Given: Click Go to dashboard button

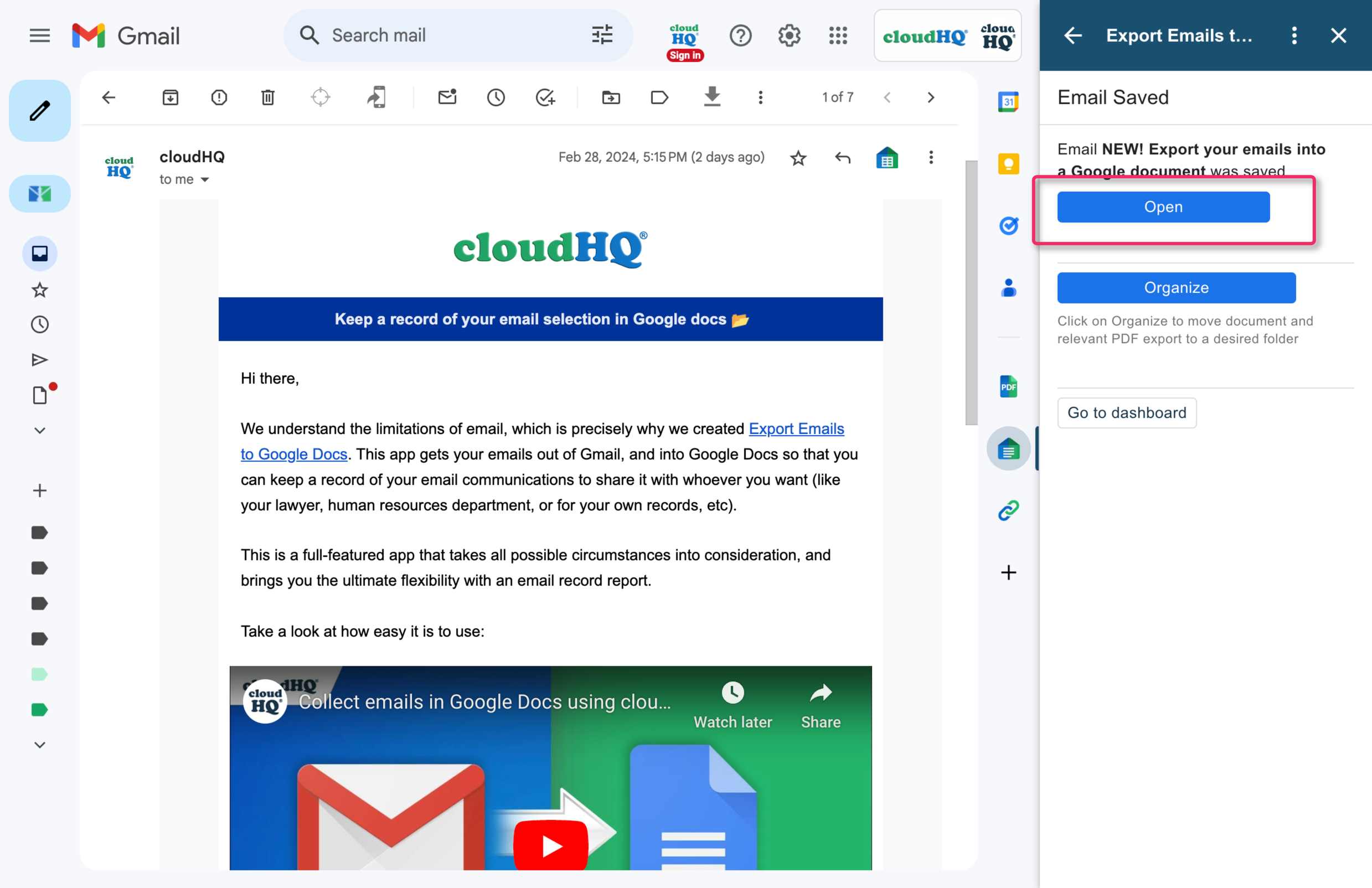Looking at the screenshot, I should pyautogui.click(x=1126, y=412).
